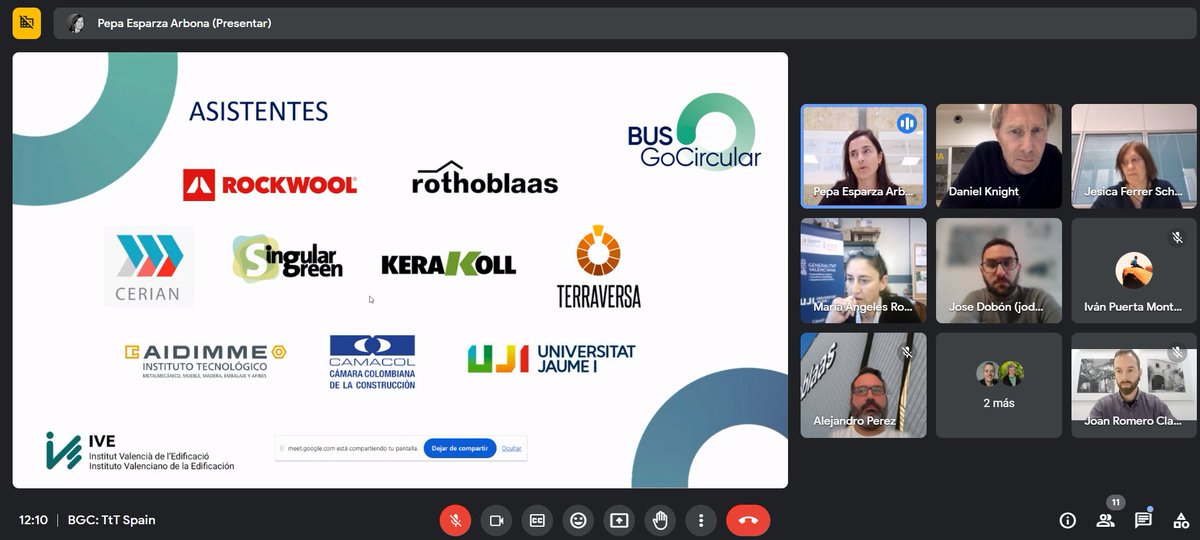The width and height of the screenshot is (1200, 540).
Task: Click the 'BGC: TtT Spain' meeting title
Action: coord(112,520)
